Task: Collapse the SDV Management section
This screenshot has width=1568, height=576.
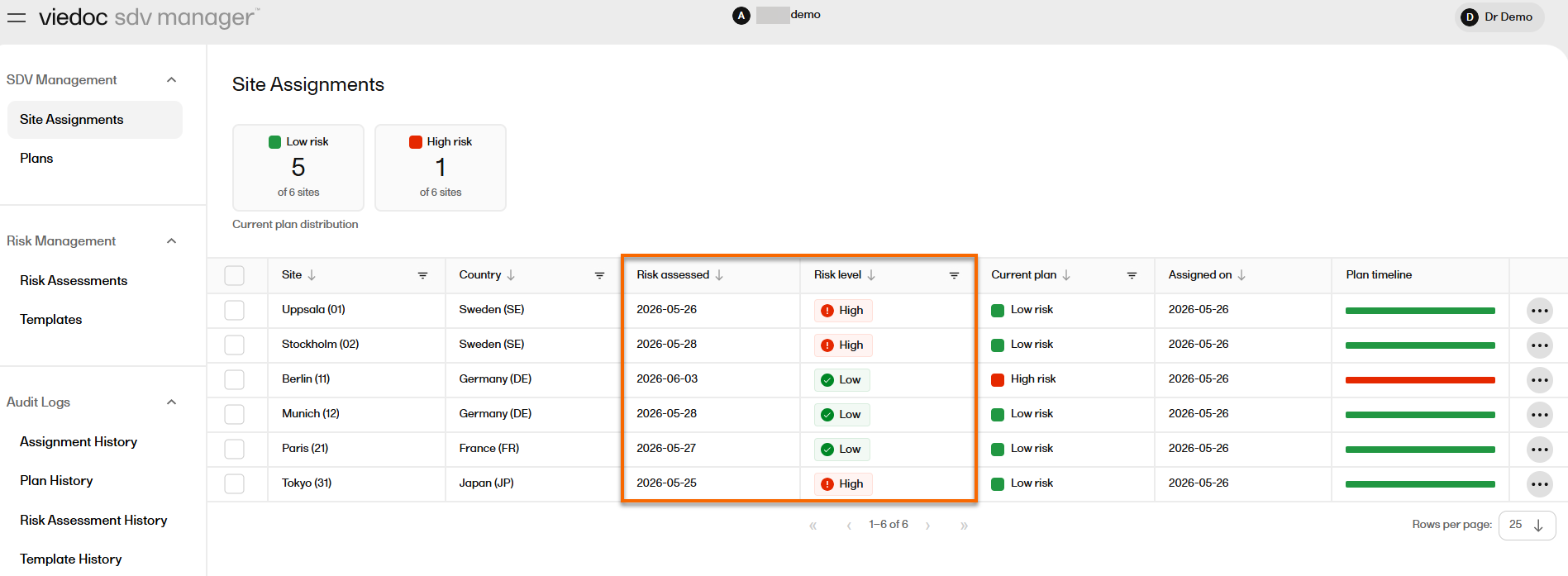Action: (172, 80)
